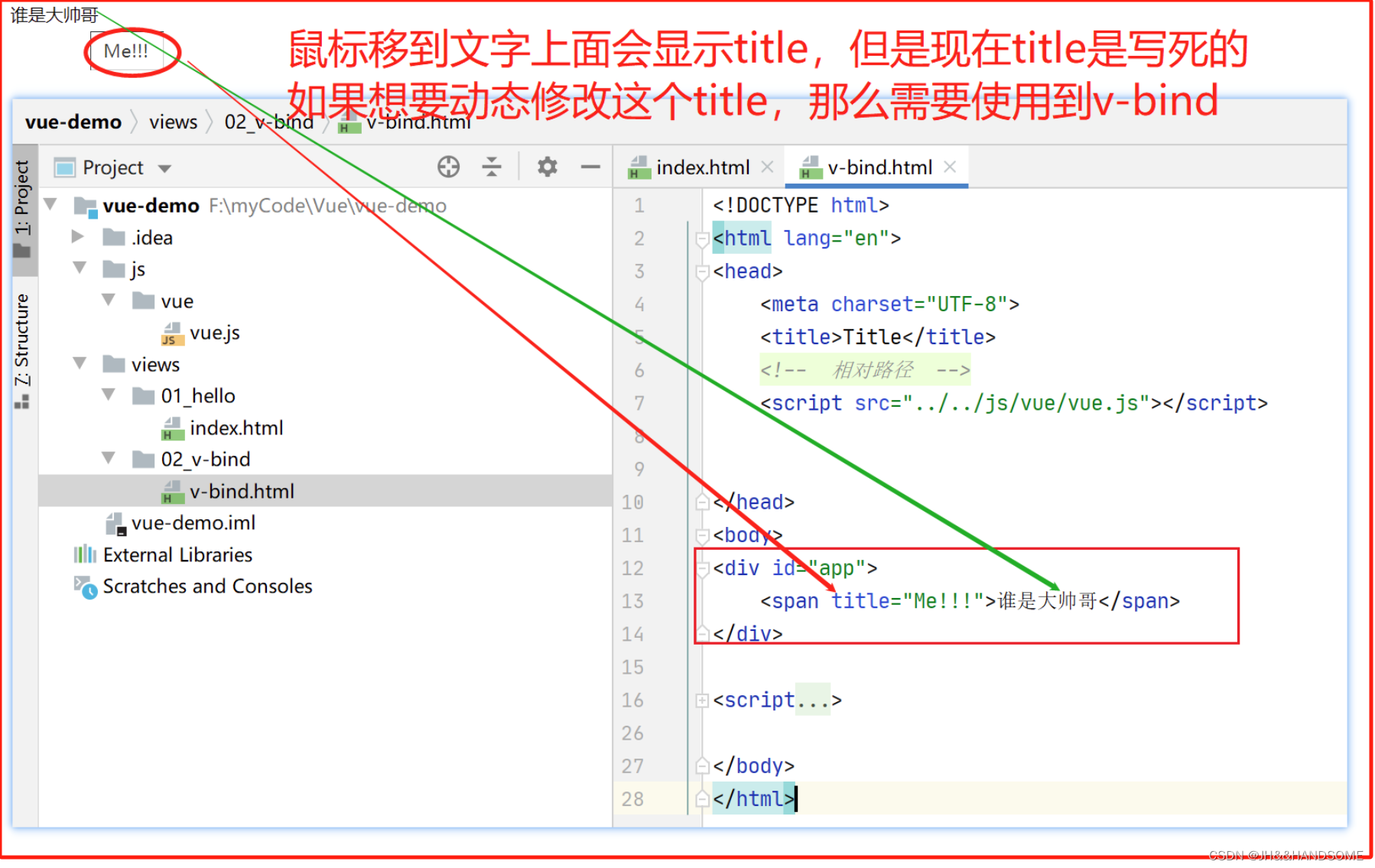Screen dimensions: 1375x868
Task: Click the v-bind.html breadcrumb
Action: click(x=418, y=122)
